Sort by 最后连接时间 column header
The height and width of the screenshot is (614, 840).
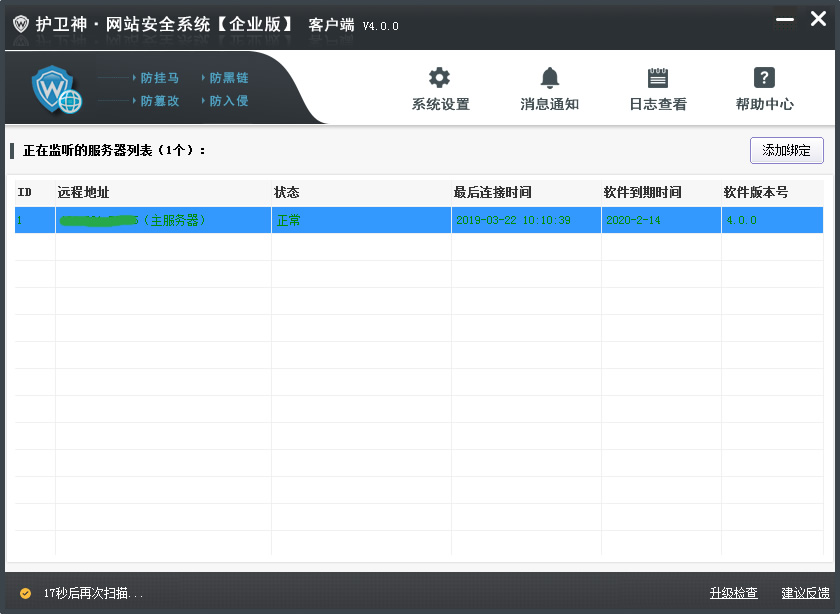pyautogui.click(x=526, y=192)
